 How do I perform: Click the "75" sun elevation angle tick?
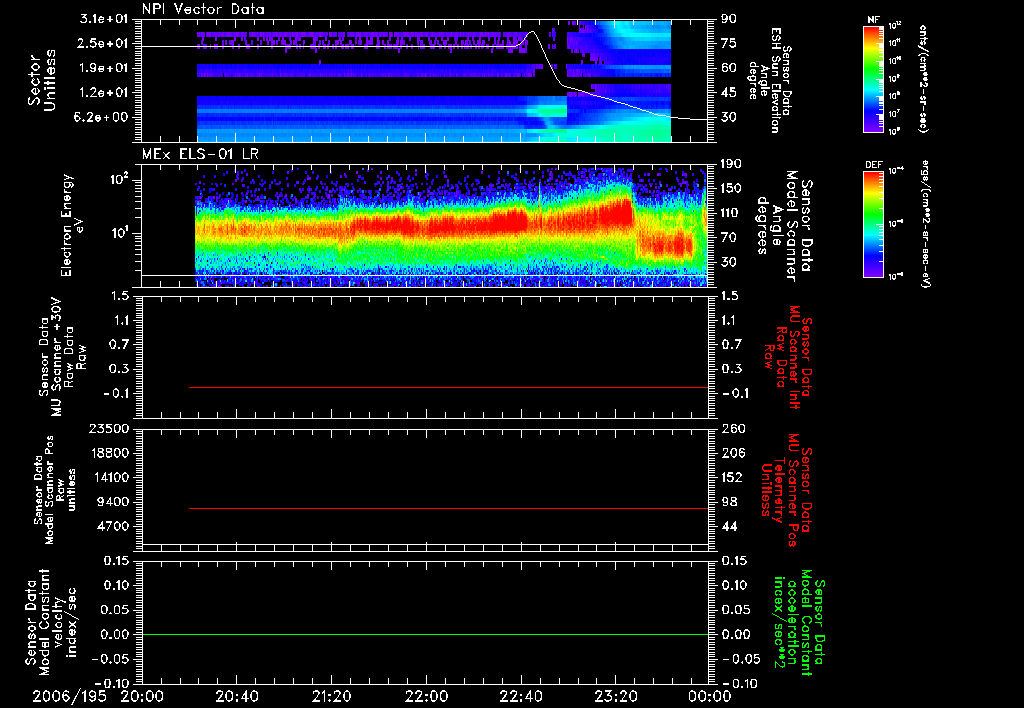click(729, 43)
